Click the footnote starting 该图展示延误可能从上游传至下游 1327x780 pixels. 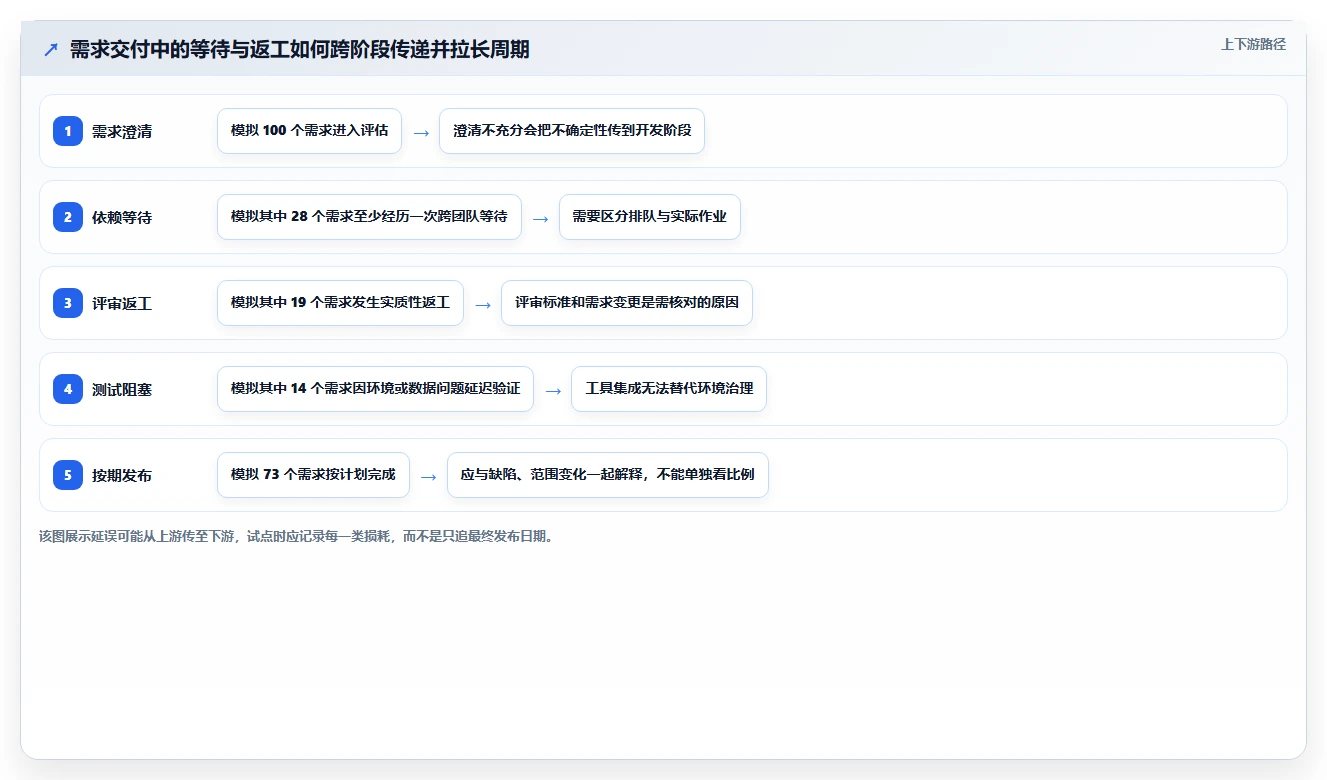pos(297,536)
